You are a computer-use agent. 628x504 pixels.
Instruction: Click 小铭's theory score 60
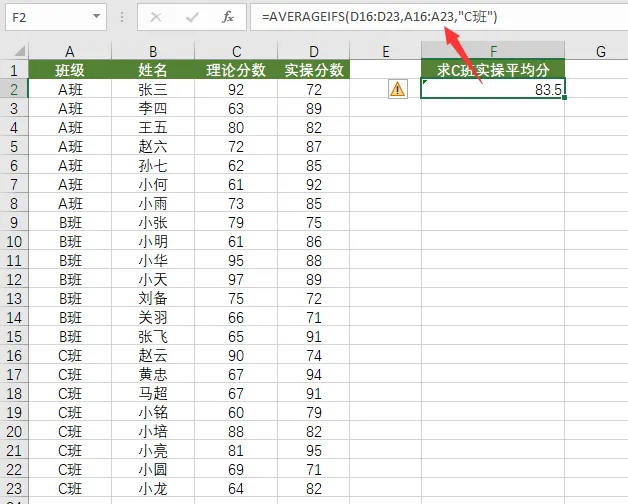pyautogui.click(x=236, y=412)
